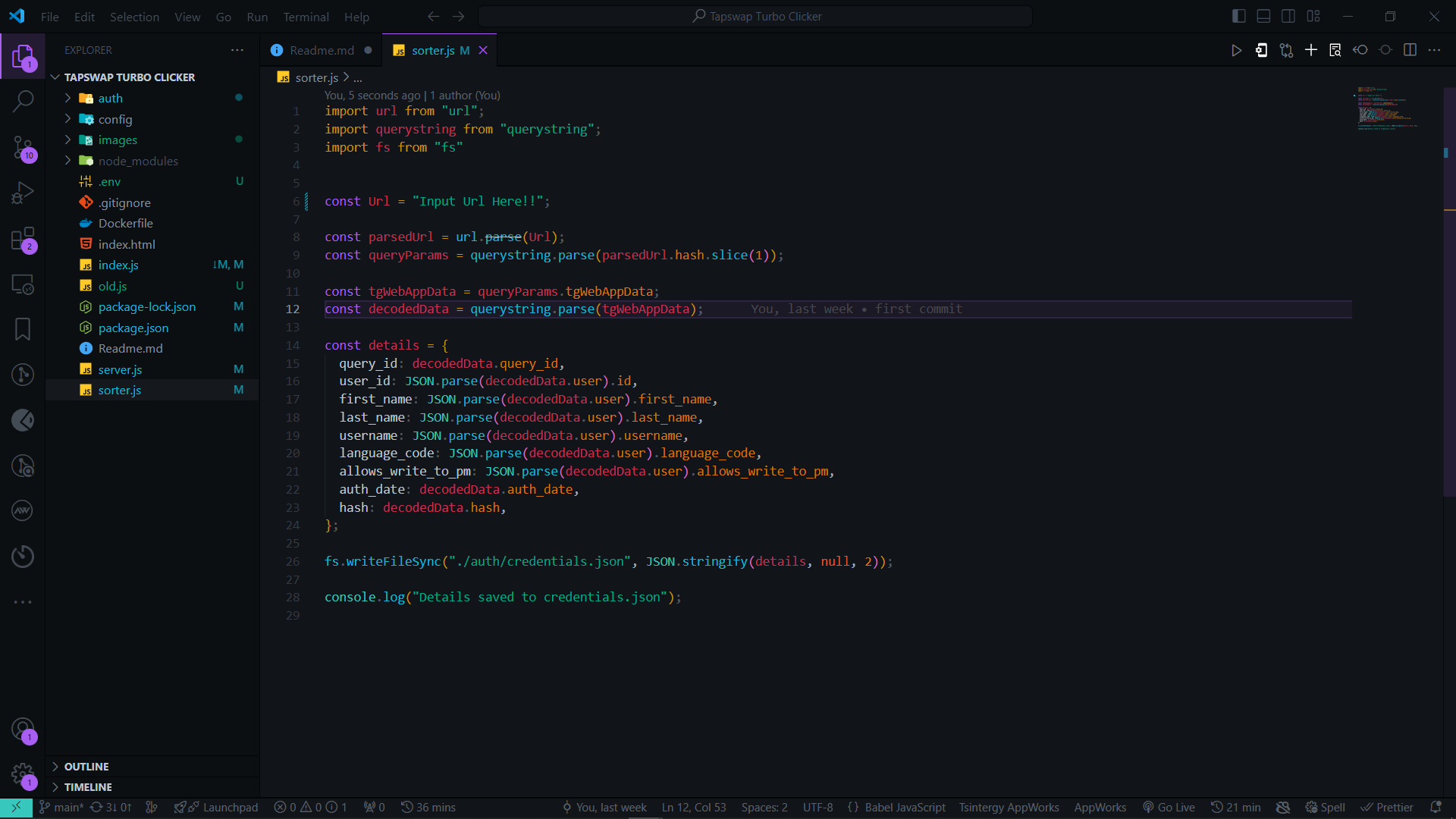This screenshot has width=1456, height=819.
Task: Open the Search view in activity bar
Action: (23, 101)
